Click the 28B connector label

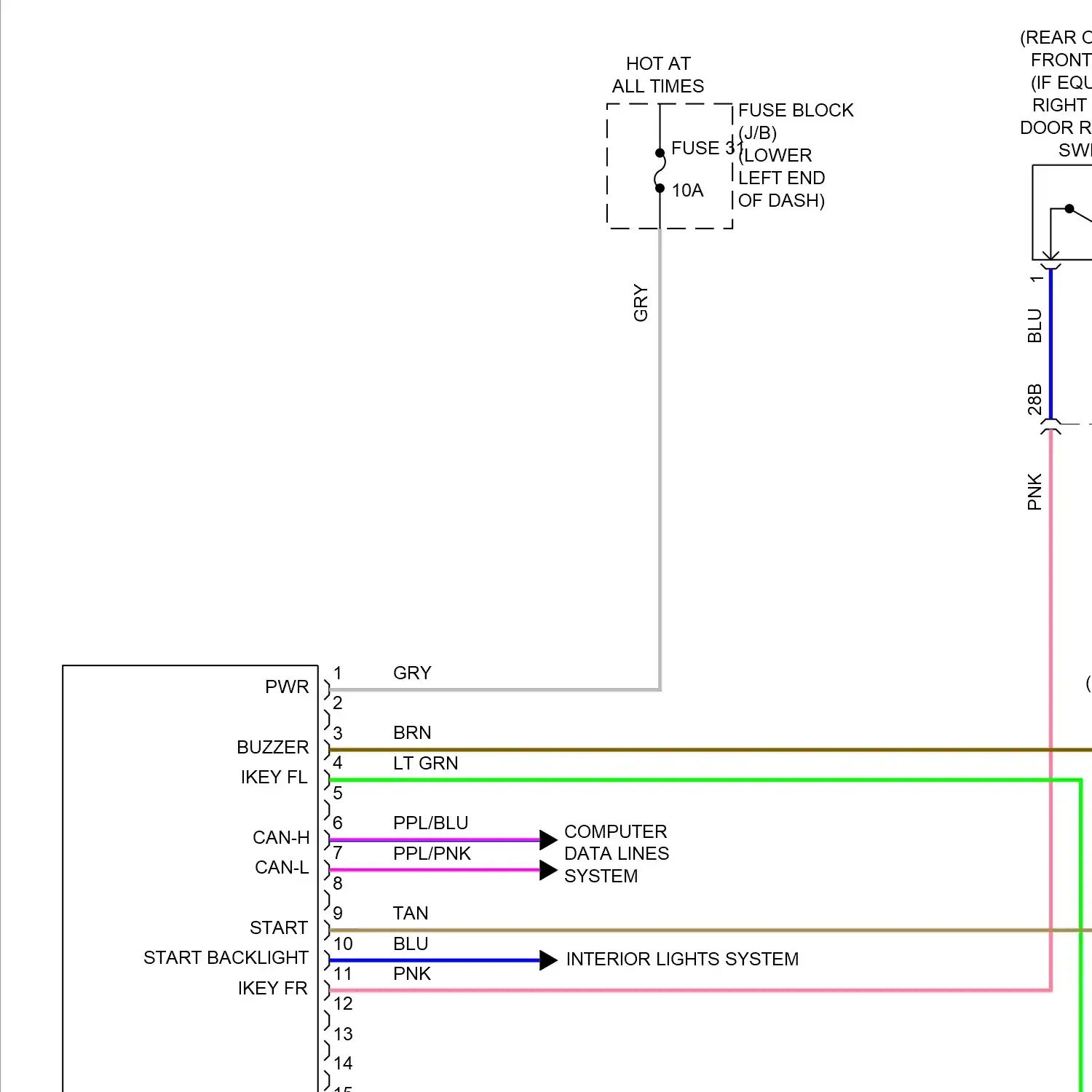(1034, 399)
